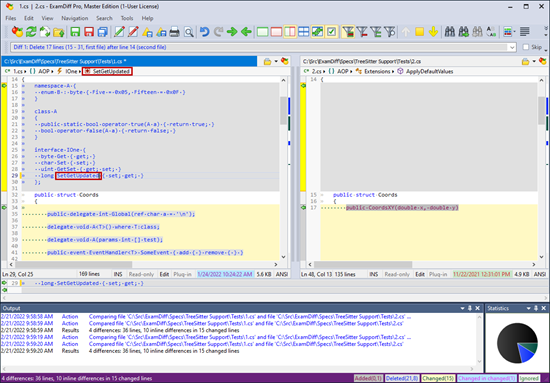Switch to horizontal split grid icon
The height and width of the screenshot is (383, 550).
click(303, 32)
